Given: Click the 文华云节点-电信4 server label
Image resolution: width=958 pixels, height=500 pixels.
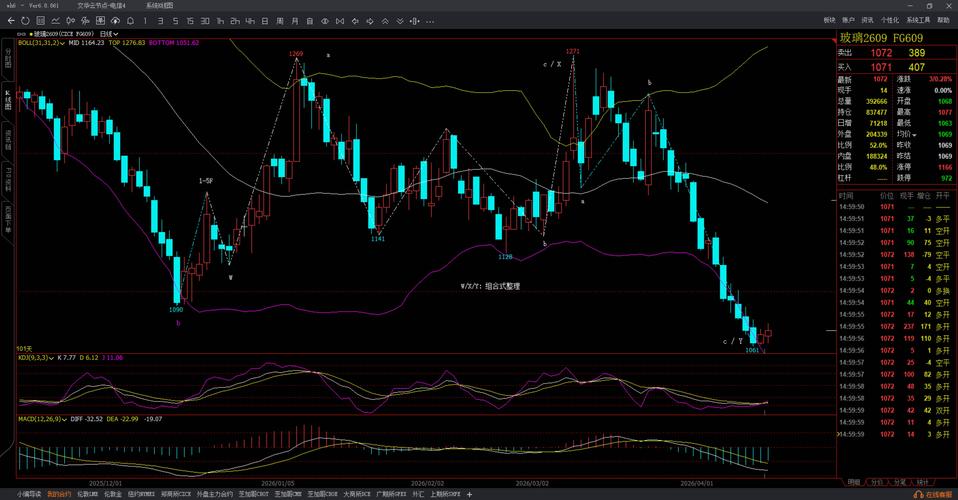Looking at the screenshot, I should 101,6.
